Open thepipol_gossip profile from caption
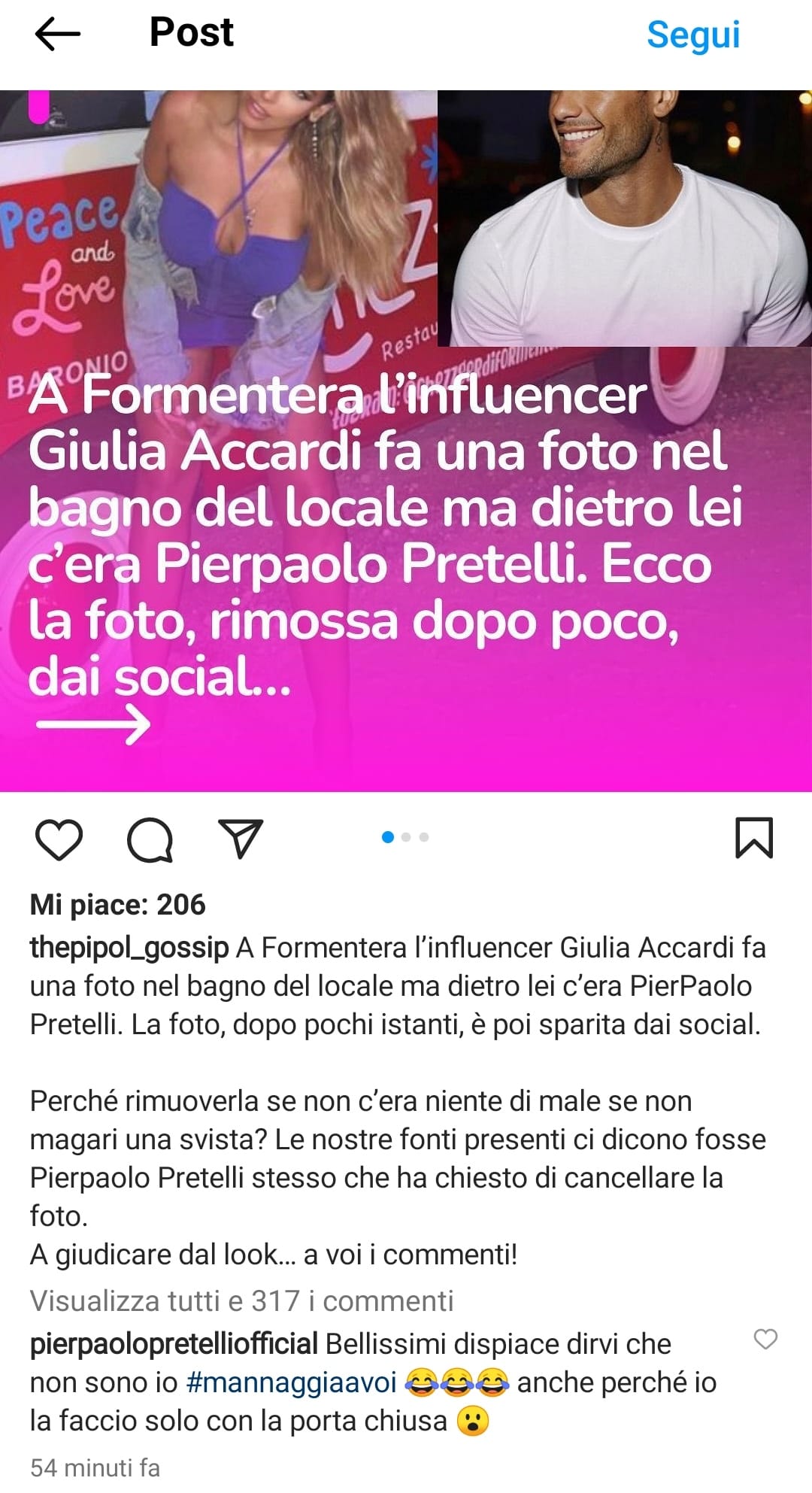 (129, 948)
